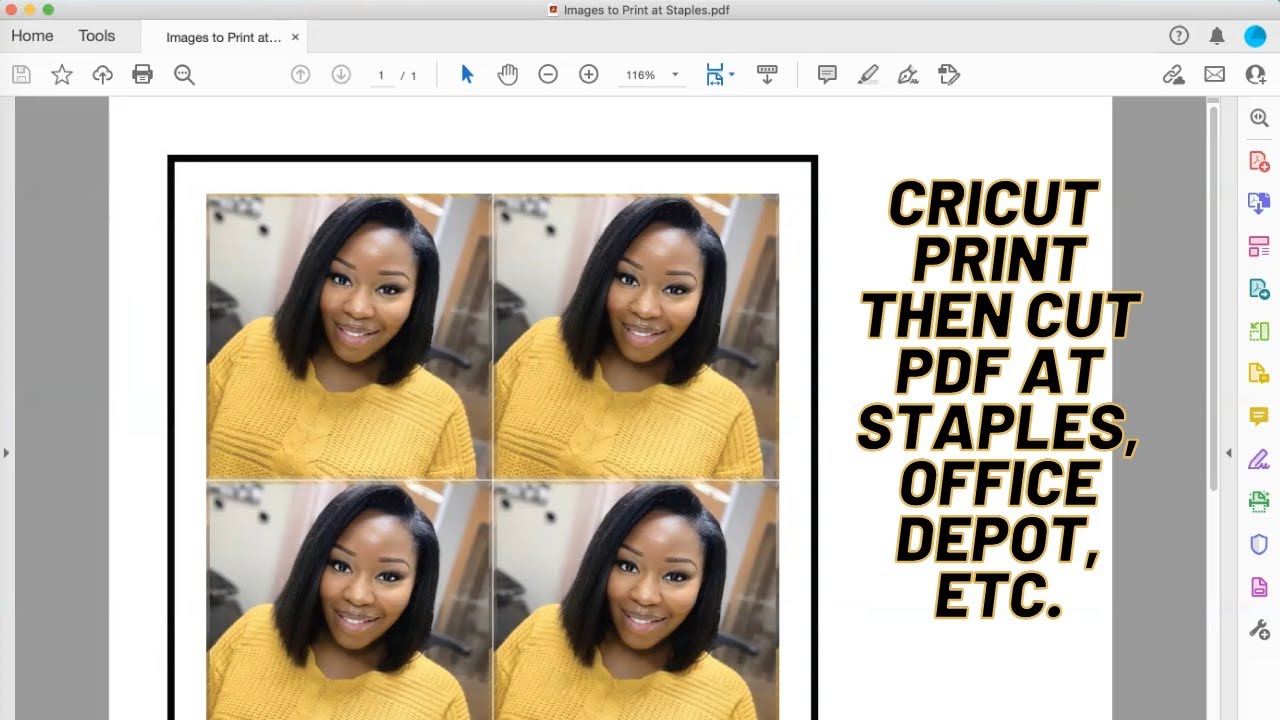Screen dimensions: 1280x720
Task: Click the page number input field
Action: click(381, 75)
